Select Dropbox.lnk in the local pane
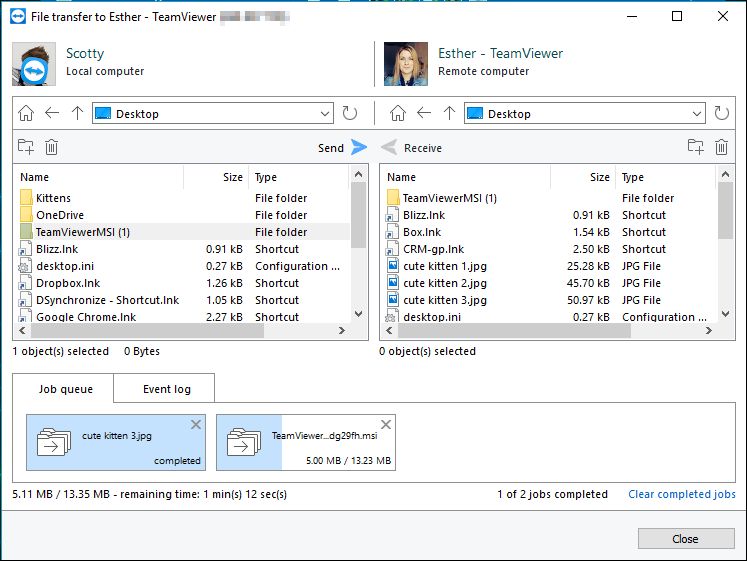Image resolution: width=747 pixels, height=561 pixels. pos(183,283)
